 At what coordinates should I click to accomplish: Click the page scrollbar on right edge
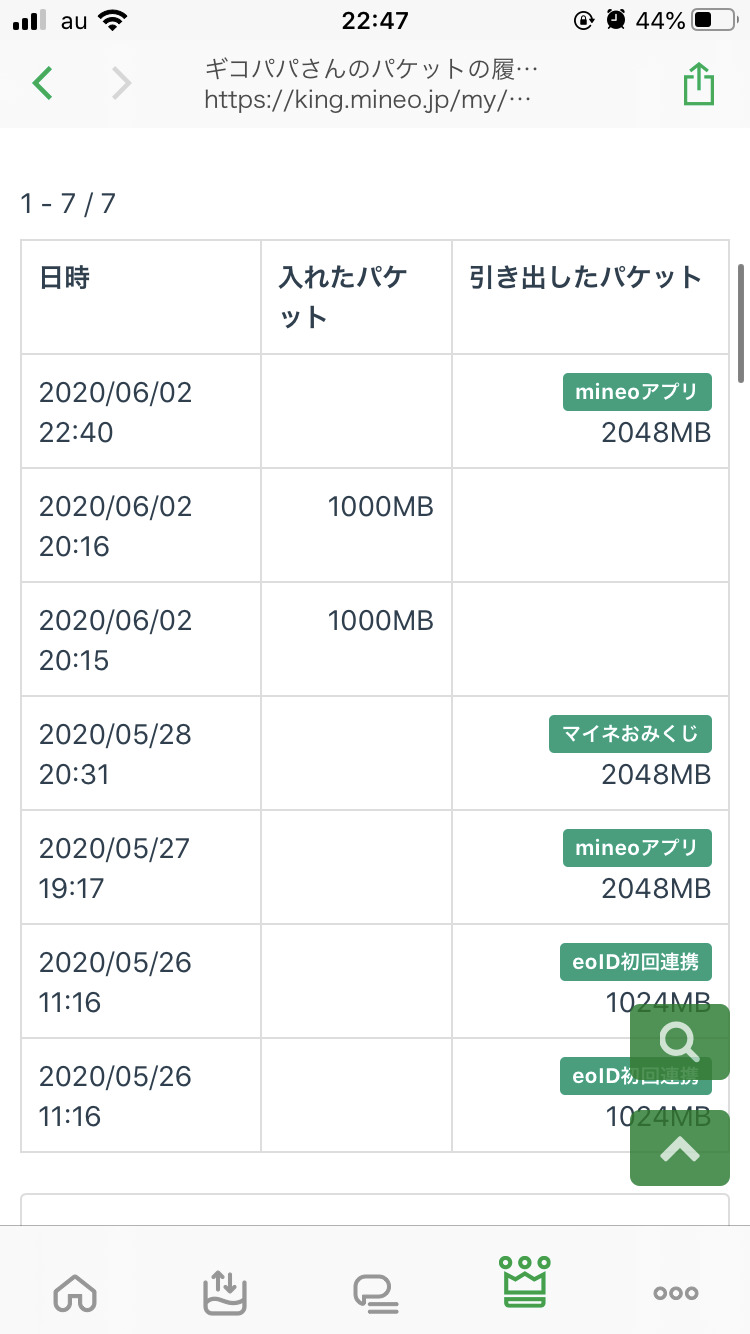[x=741, y=322]
